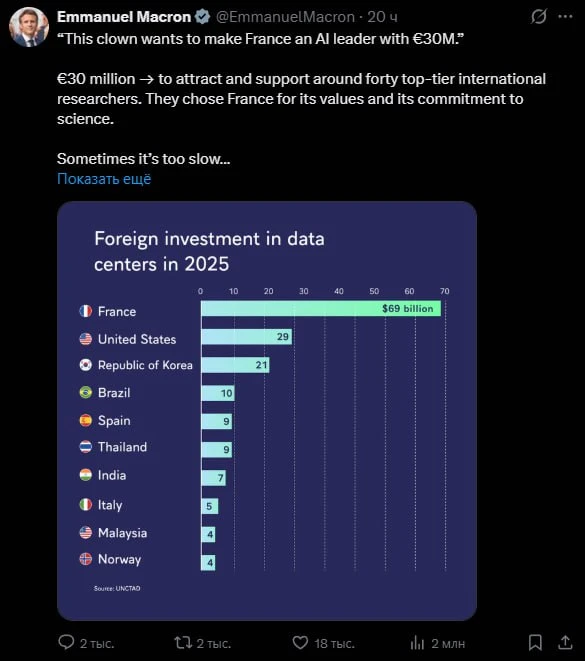Bookmark this tweet
Image resolution: width=585 pixels, height=661 pixels.
point(535,642)
